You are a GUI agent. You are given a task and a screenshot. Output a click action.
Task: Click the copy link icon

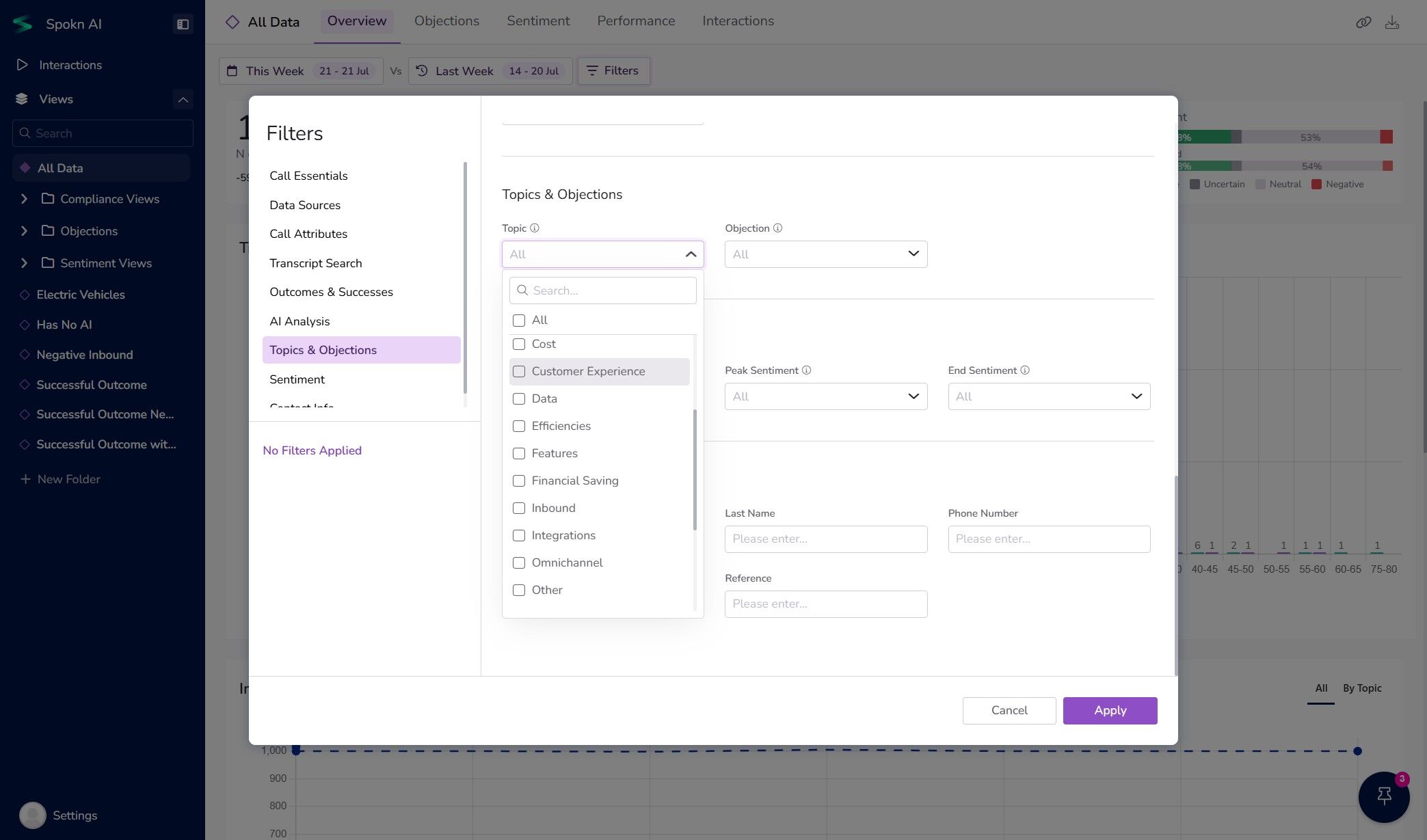point(1363,23)
